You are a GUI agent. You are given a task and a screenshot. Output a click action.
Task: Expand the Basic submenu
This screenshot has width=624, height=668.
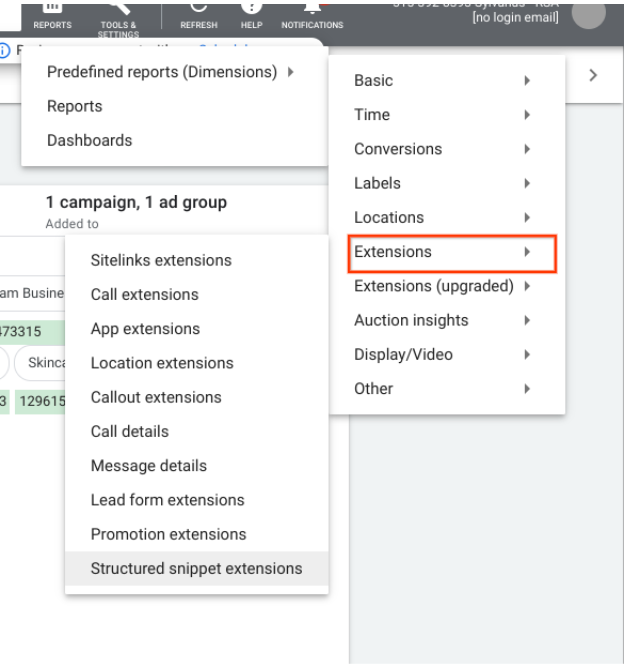[447, 81]
